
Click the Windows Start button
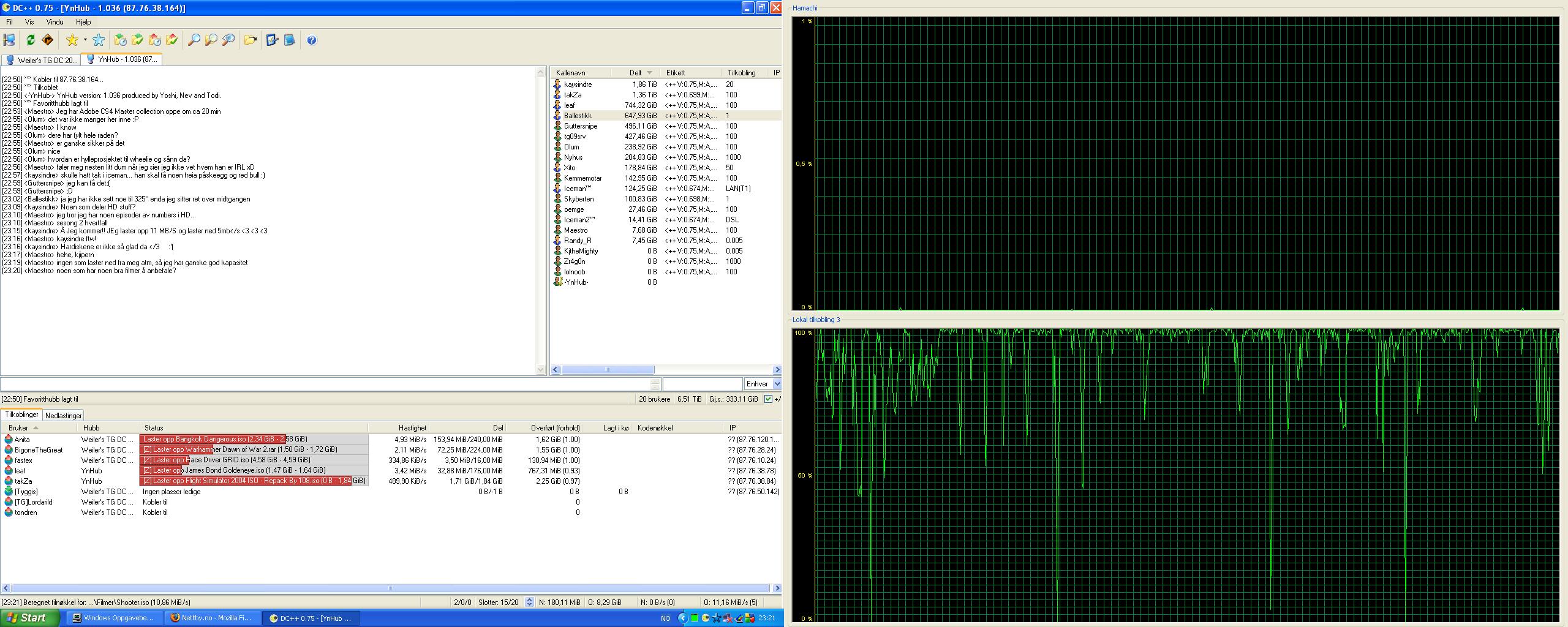(x=29, y=618)
